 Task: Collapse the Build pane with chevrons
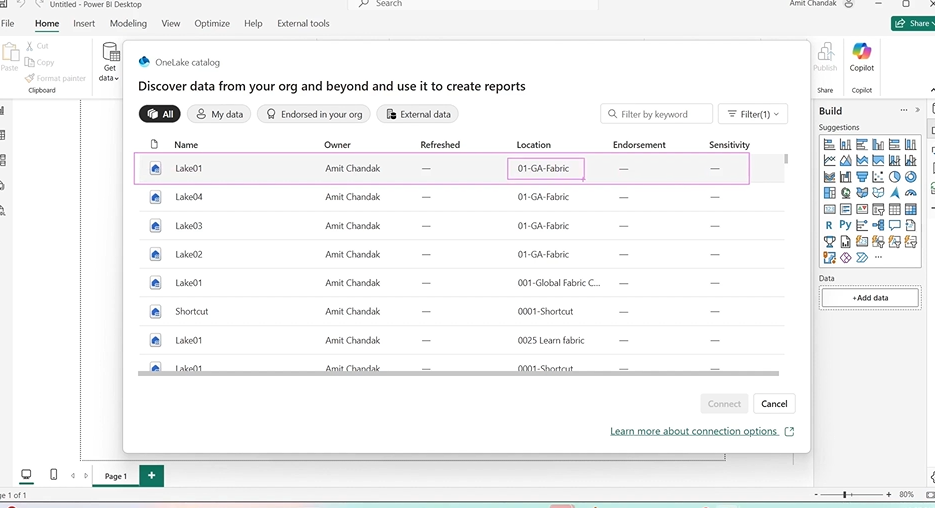coord(918,110)
